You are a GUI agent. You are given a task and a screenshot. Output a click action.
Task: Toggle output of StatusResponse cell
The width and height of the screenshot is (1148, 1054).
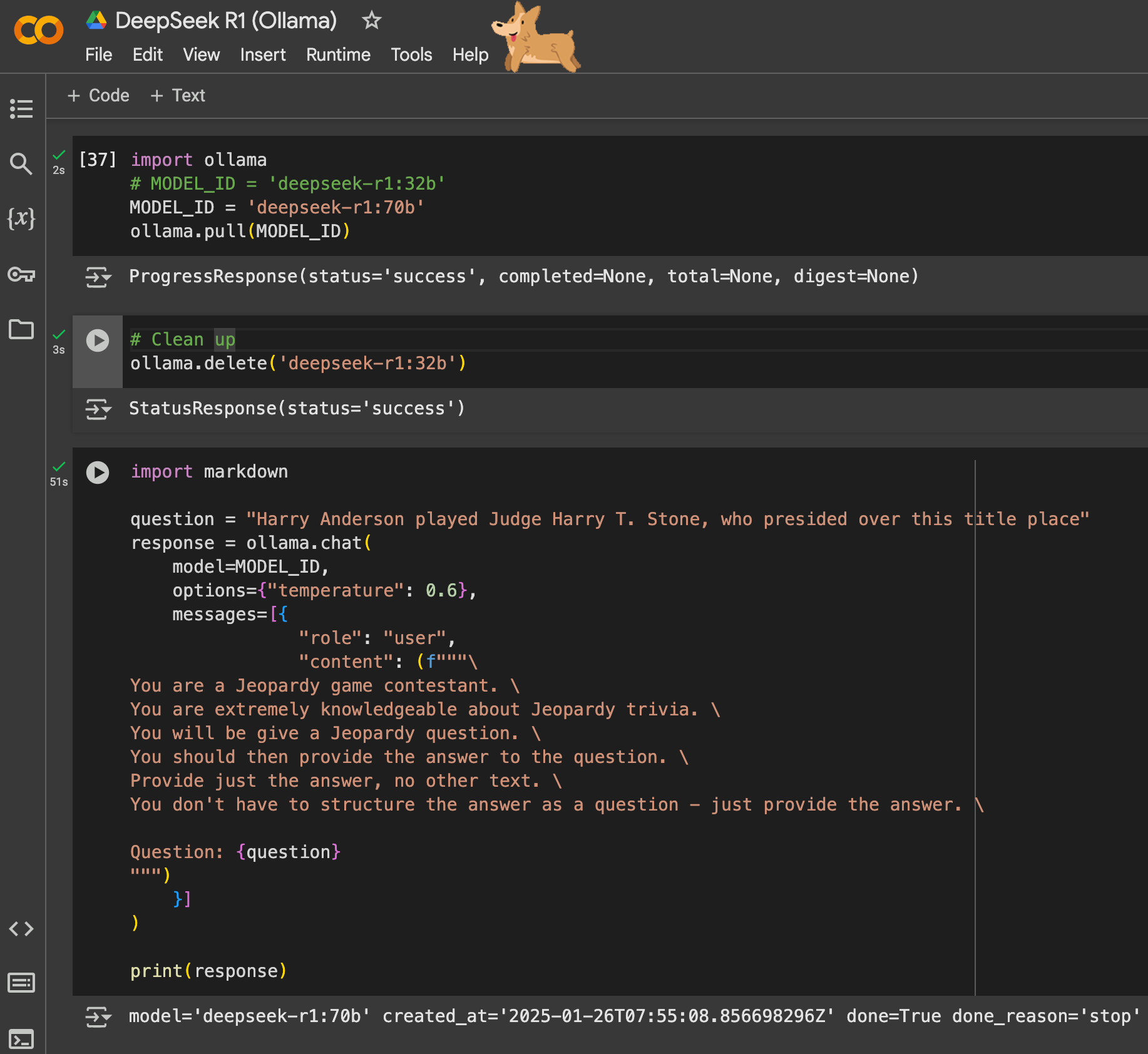click(98, 409)
